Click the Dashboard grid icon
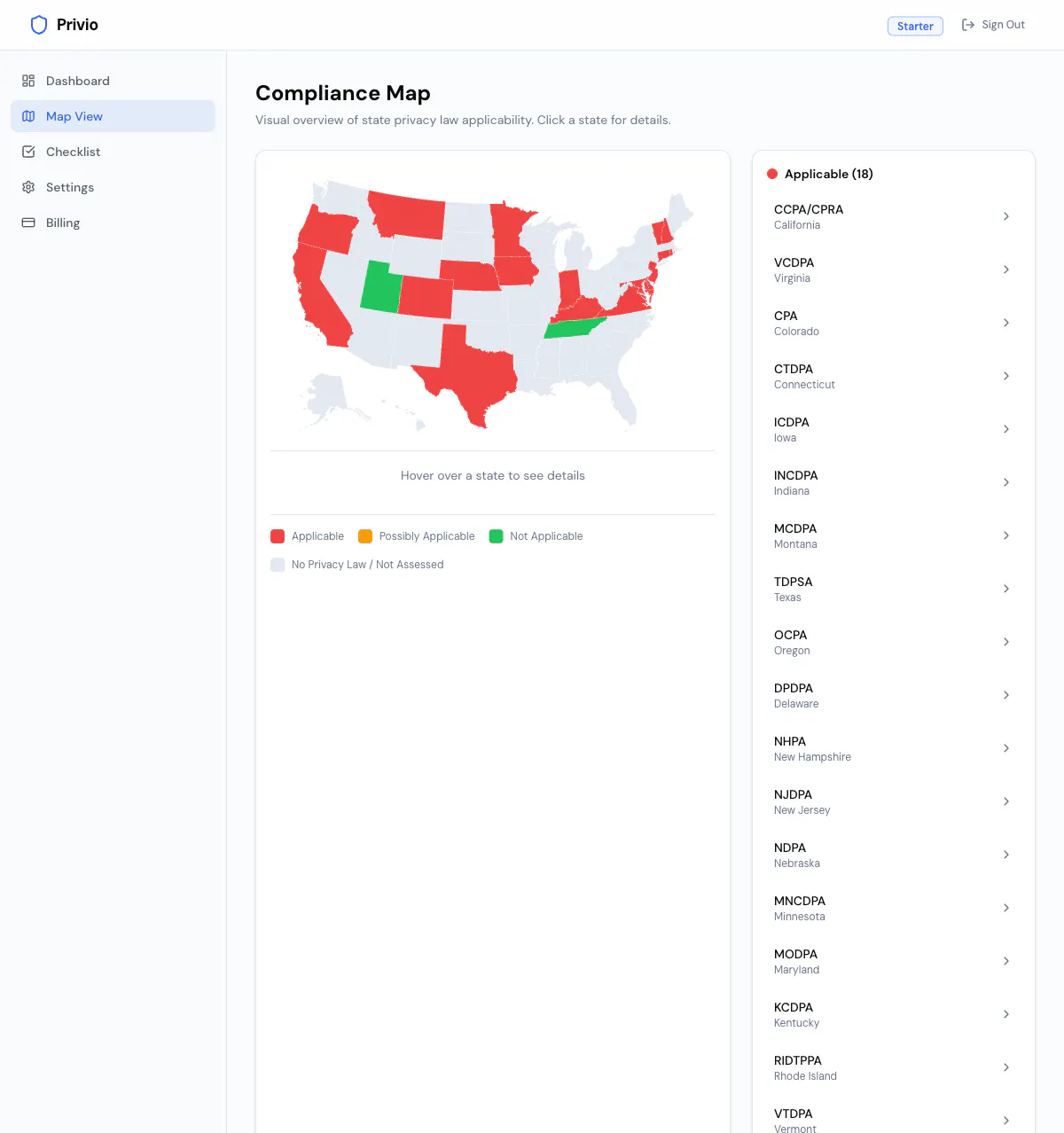 pyautogui.click(x=28, y=81)
